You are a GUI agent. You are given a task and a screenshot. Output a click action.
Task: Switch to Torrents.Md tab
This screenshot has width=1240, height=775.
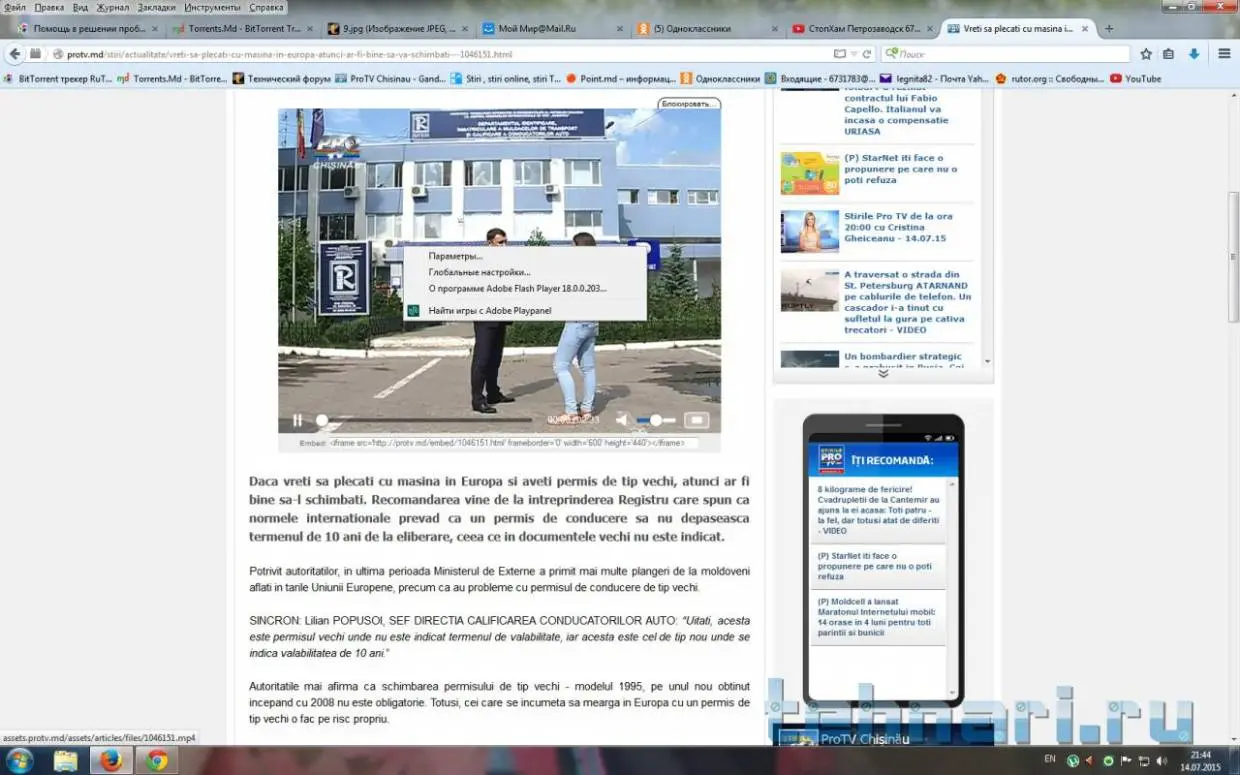coord(241,29)
